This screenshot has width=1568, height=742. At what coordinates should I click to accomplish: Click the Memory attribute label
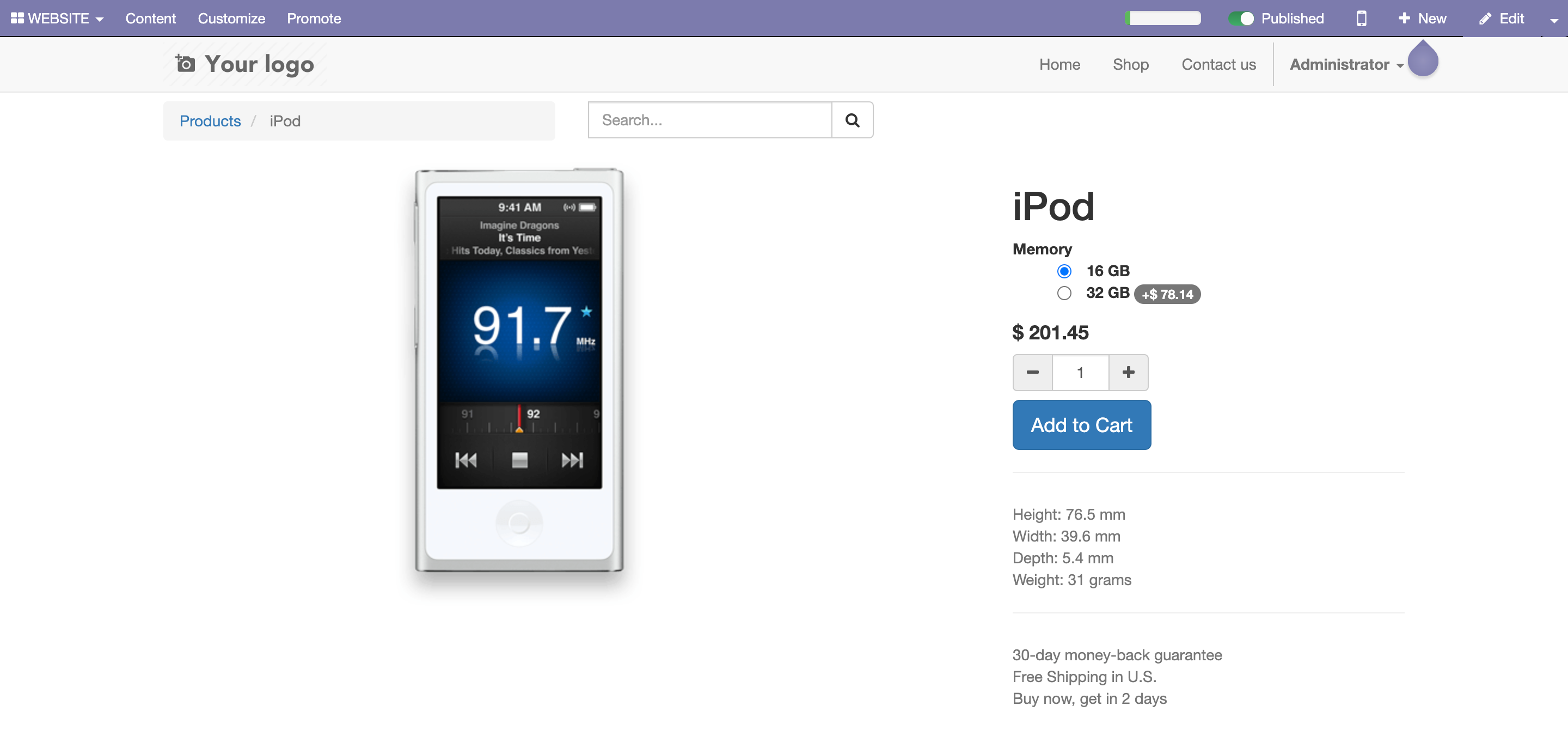point(1042,249)
